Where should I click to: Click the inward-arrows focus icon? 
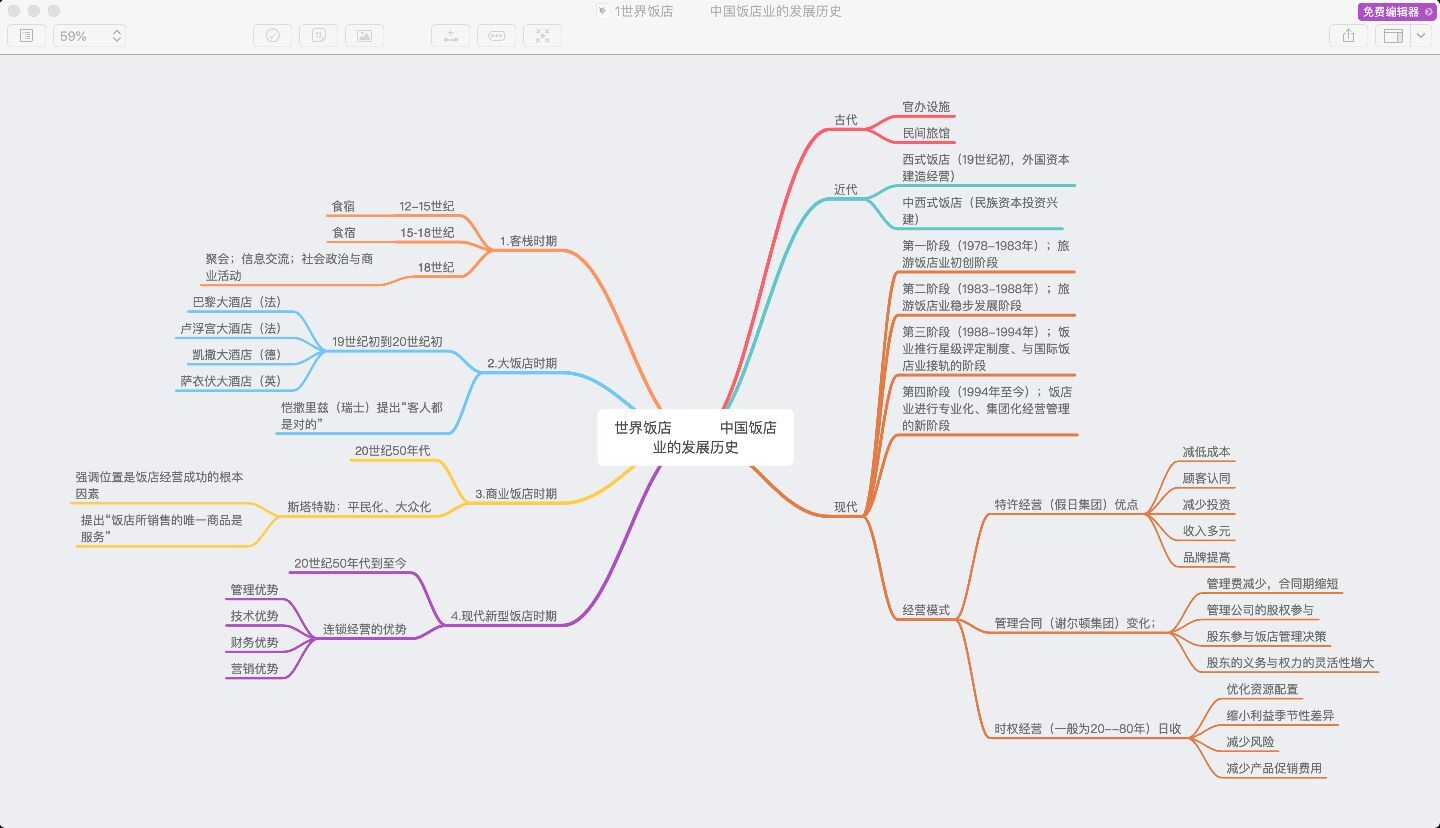pyautogui.click(x=542, y=36)
